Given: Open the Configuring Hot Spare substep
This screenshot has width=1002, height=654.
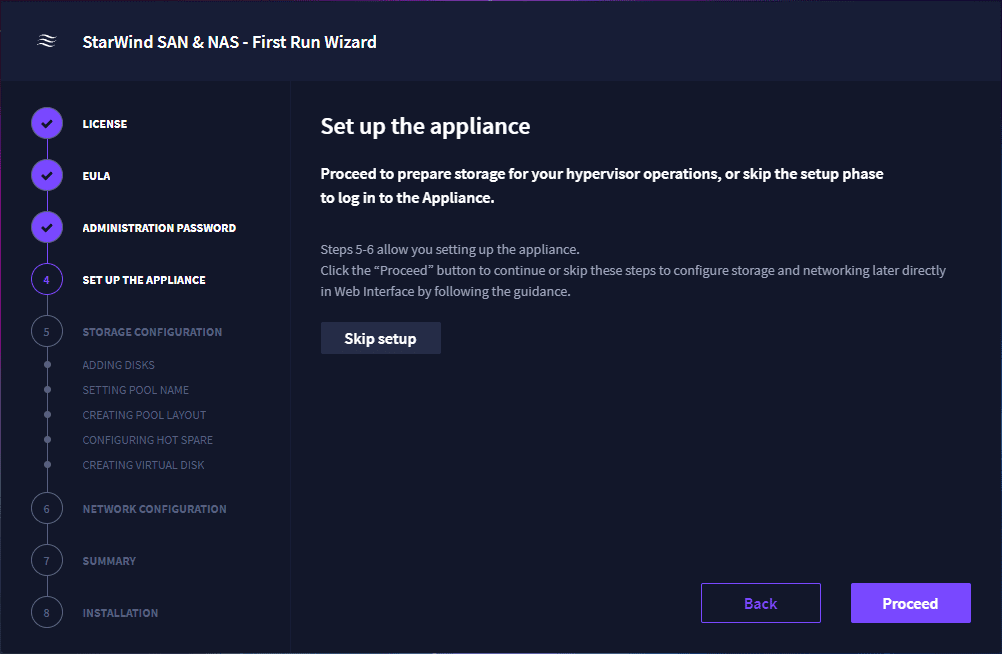Looking at the screenshot, I should pyautogui.click(x=147, y=440).
